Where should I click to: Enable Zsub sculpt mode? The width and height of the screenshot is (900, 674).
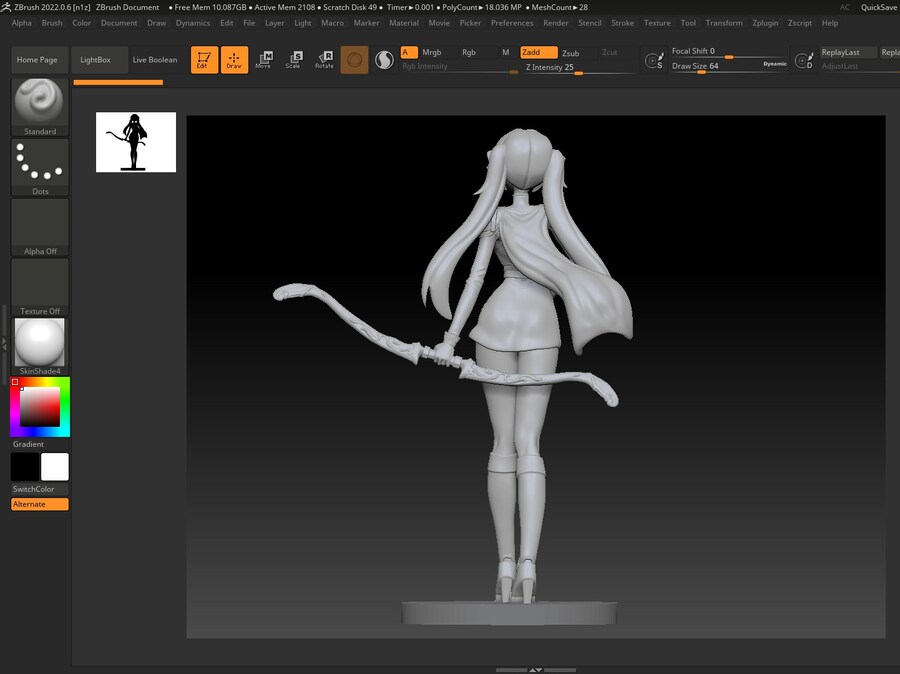click(x=570, y=53)
